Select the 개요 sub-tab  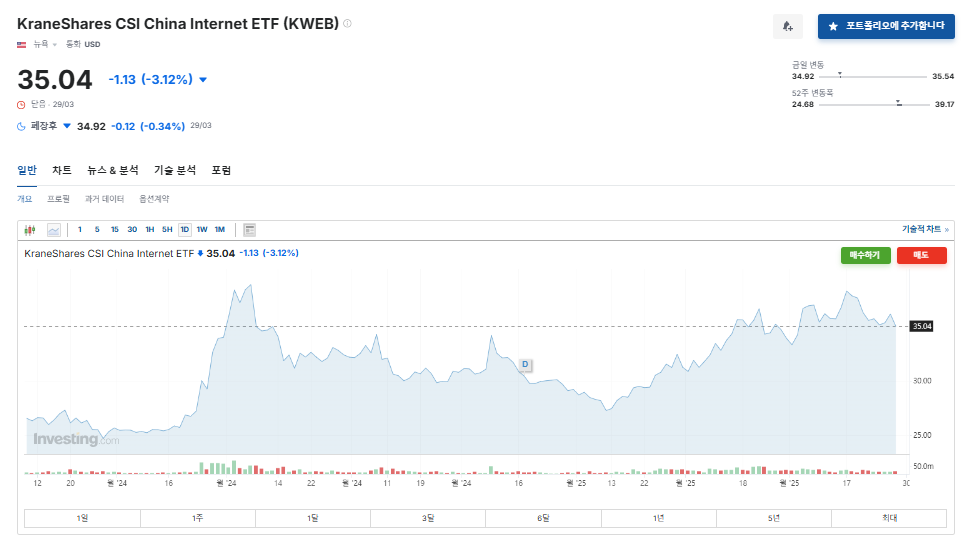24,199
